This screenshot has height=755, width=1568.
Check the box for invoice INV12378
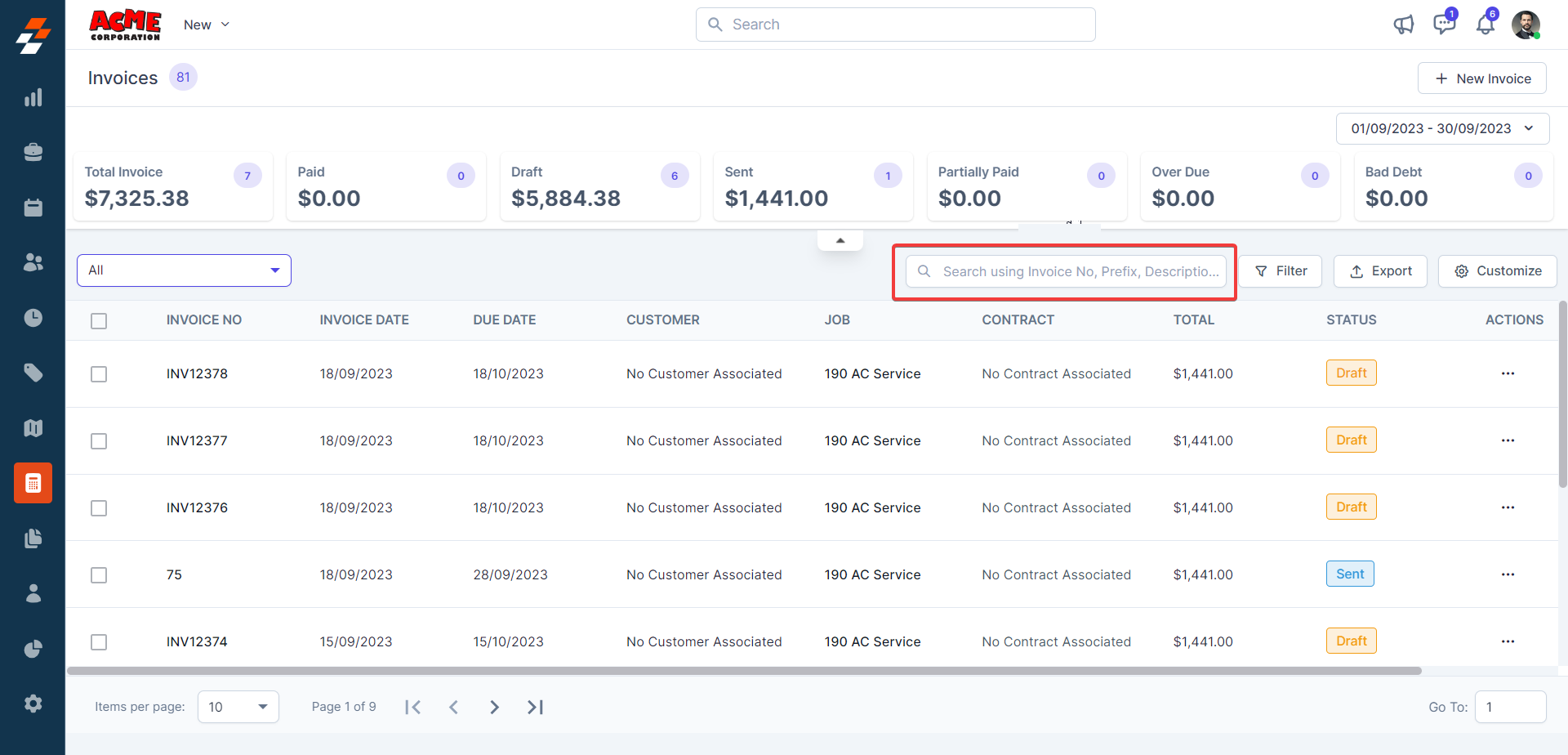point(99,374)
